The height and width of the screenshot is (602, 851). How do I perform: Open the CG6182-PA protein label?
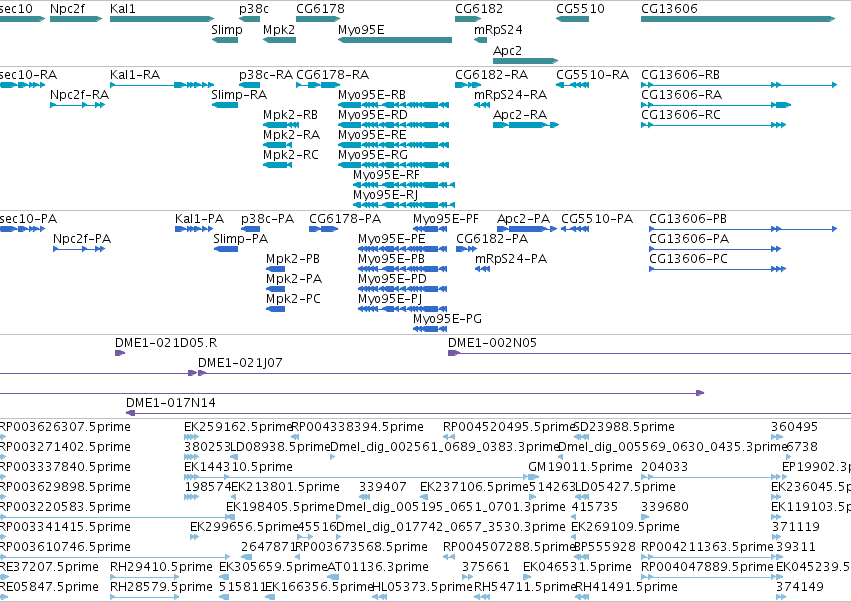492,239
